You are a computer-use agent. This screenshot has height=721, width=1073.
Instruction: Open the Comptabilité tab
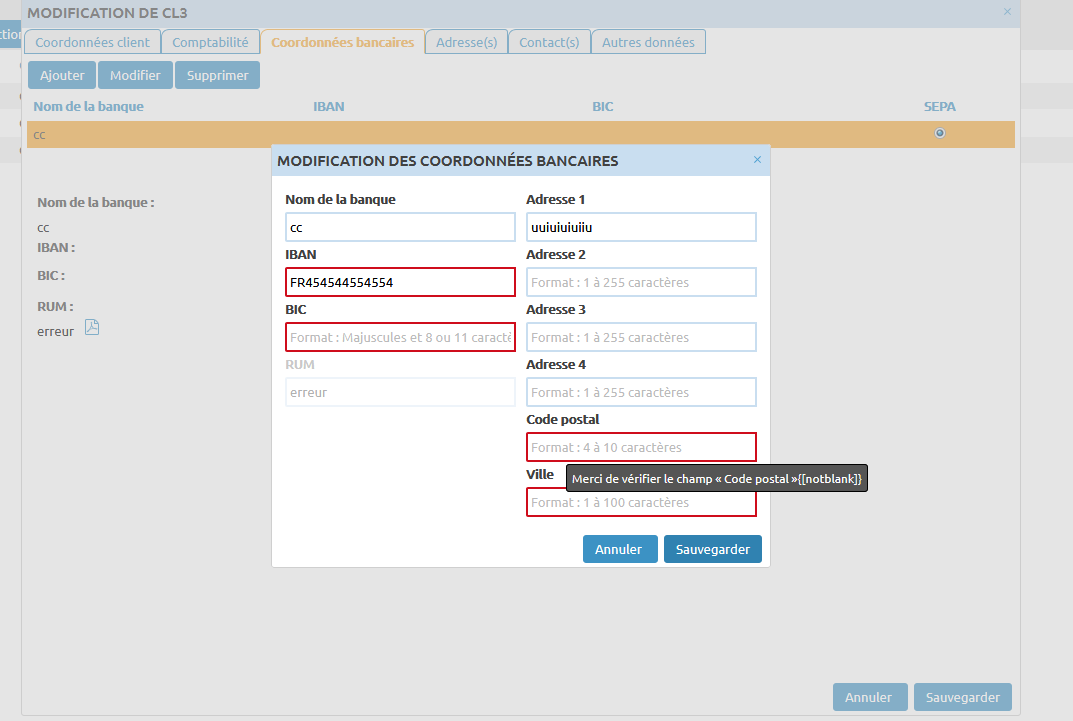[210, 42]
